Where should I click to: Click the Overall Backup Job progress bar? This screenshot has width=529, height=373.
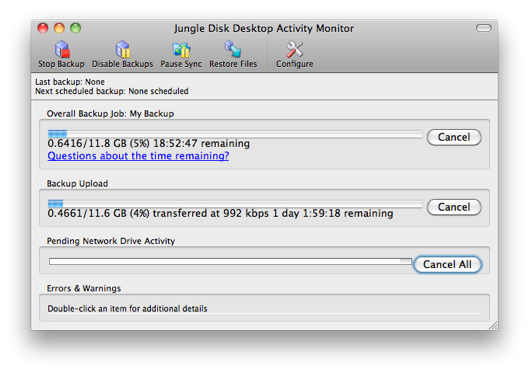235,134
